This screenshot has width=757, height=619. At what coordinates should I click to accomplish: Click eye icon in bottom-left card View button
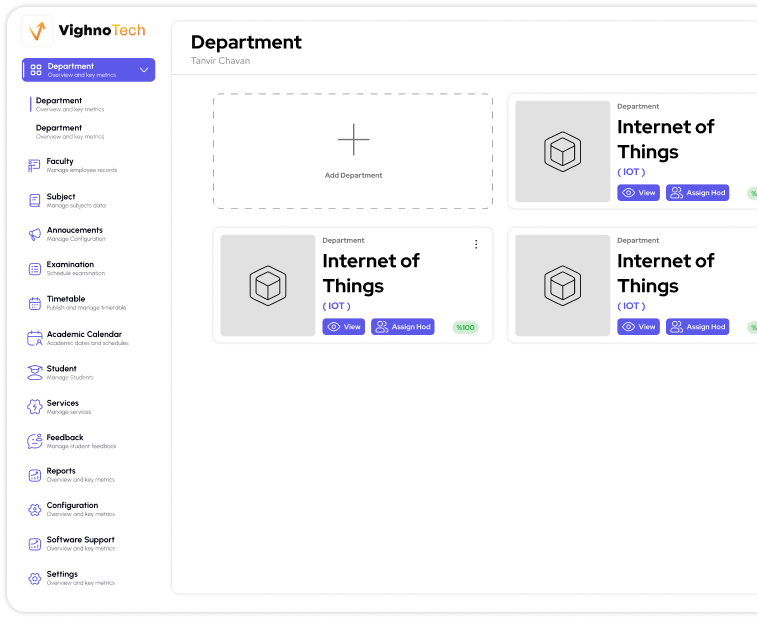coord(334,327)
